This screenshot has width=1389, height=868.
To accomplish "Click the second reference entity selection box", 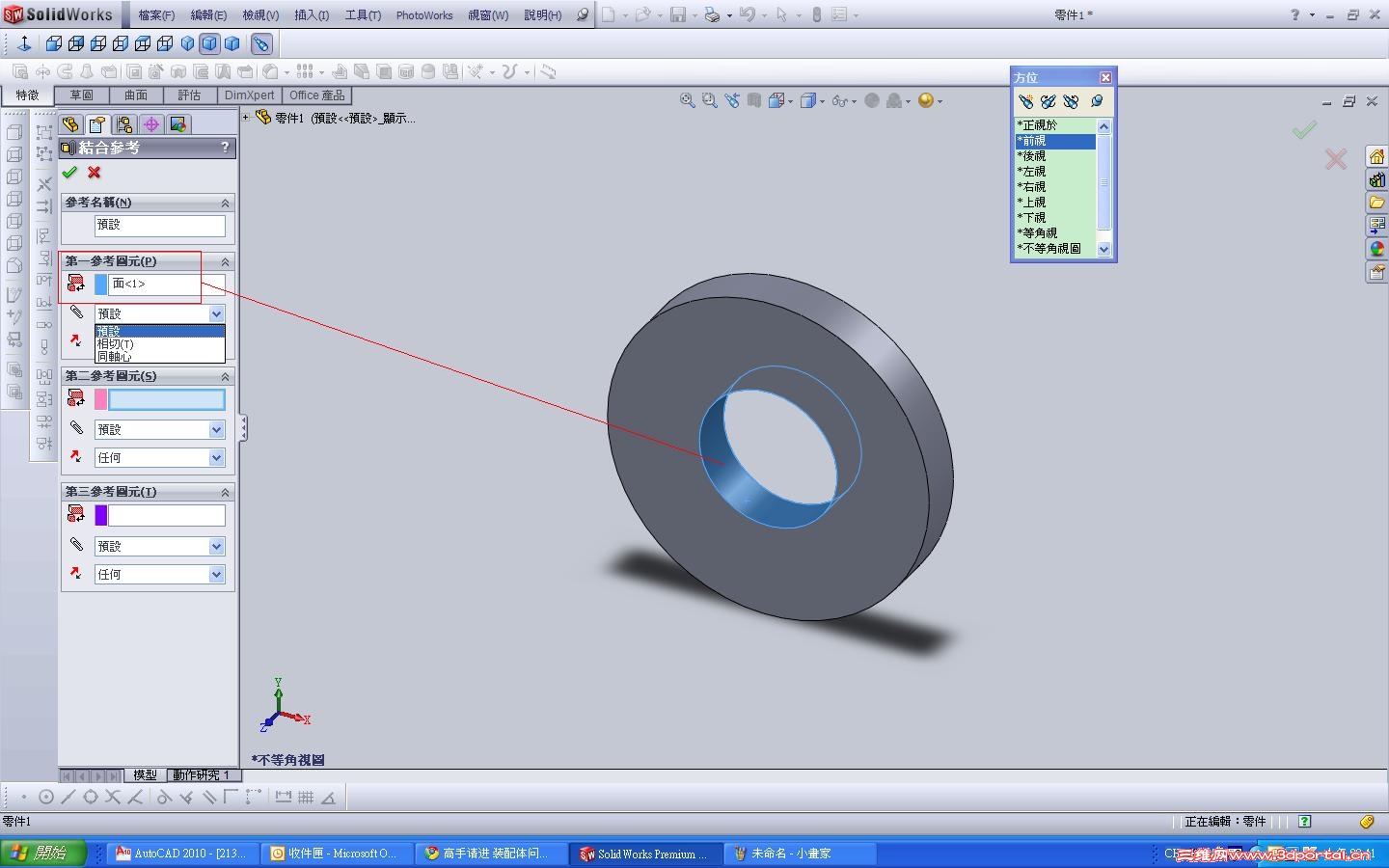I will click(167, 399).
